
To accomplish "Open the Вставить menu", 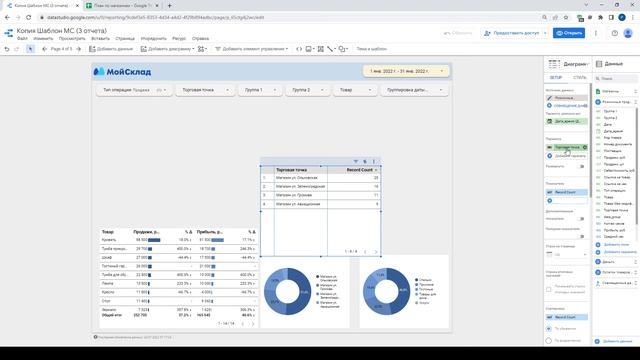I will coord(100,39).
